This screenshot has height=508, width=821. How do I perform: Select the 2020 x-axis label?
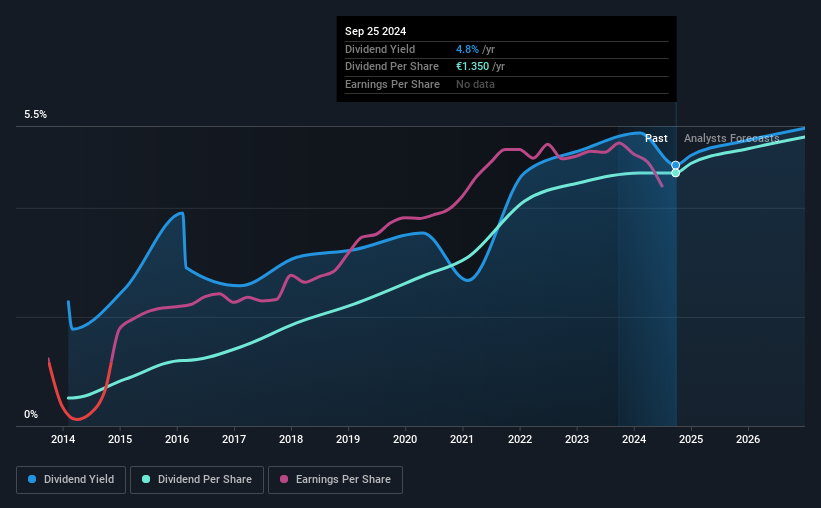pyautogui.click(x=405, y=439)
